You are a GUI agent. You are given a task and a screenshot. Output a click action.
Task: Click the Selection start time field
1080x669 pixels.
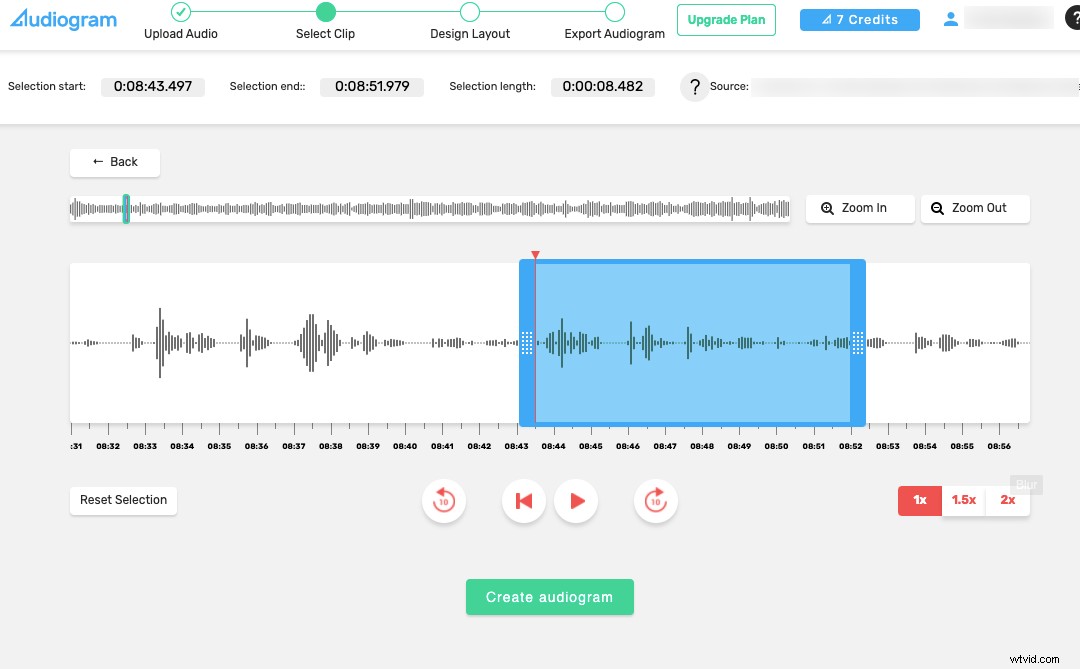(x=152, y=87)
